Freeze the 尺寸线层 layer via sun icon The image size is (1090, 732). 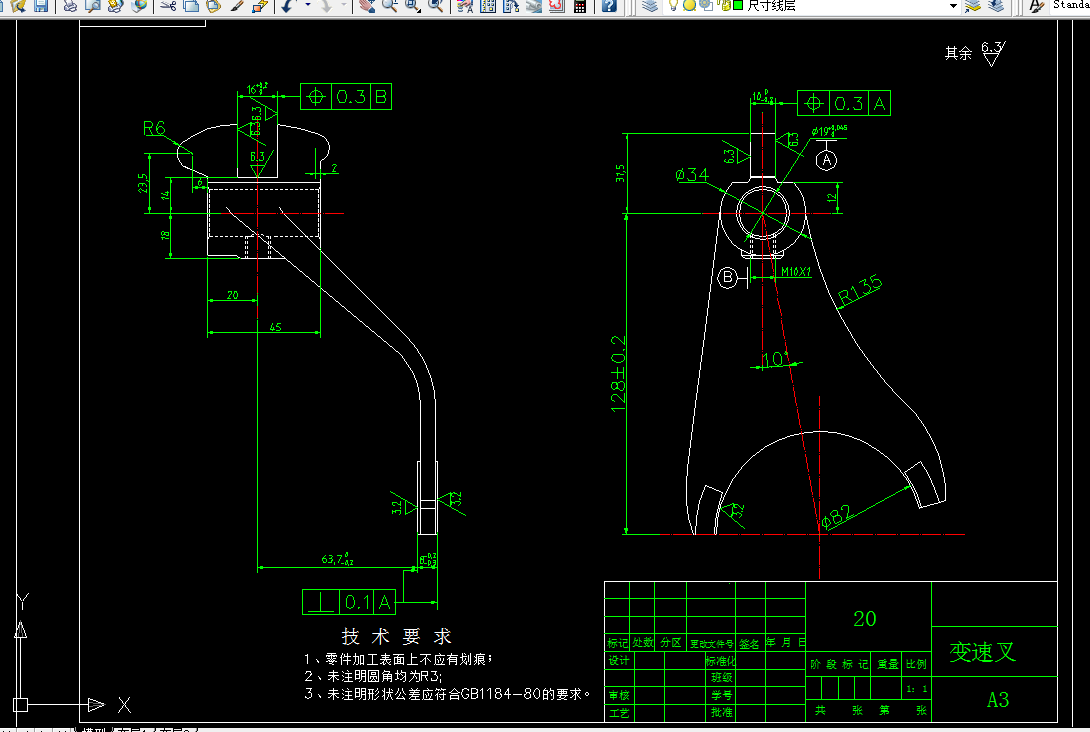689,8
